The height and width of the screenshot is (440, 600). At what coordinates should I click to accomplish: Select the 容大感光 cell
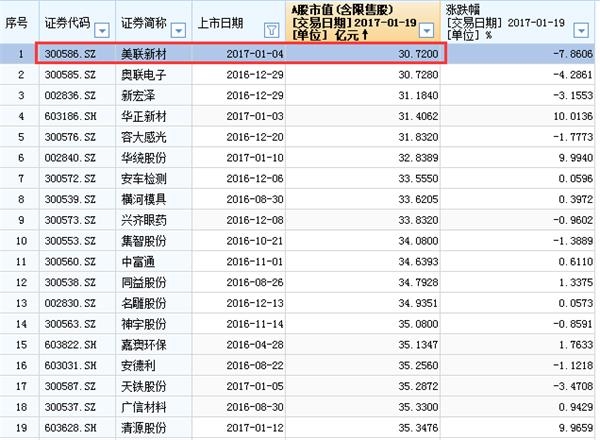pos(144,137)
